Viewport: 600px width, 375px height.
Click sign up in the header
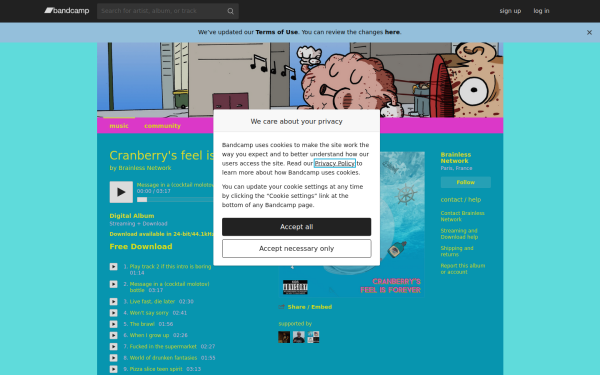click(510, 11)
